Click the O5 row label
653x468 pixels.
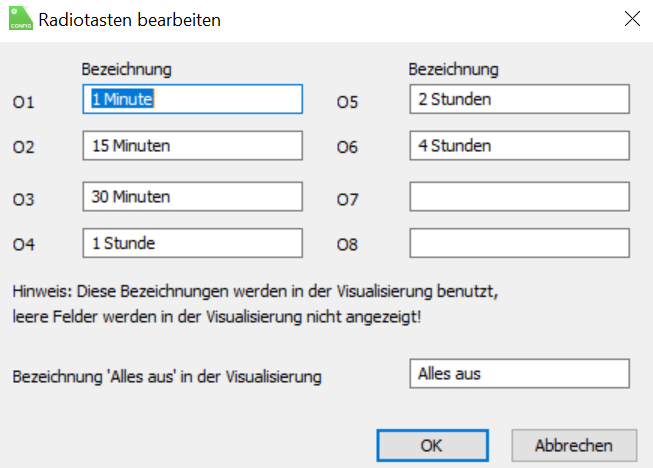[348, 103]
